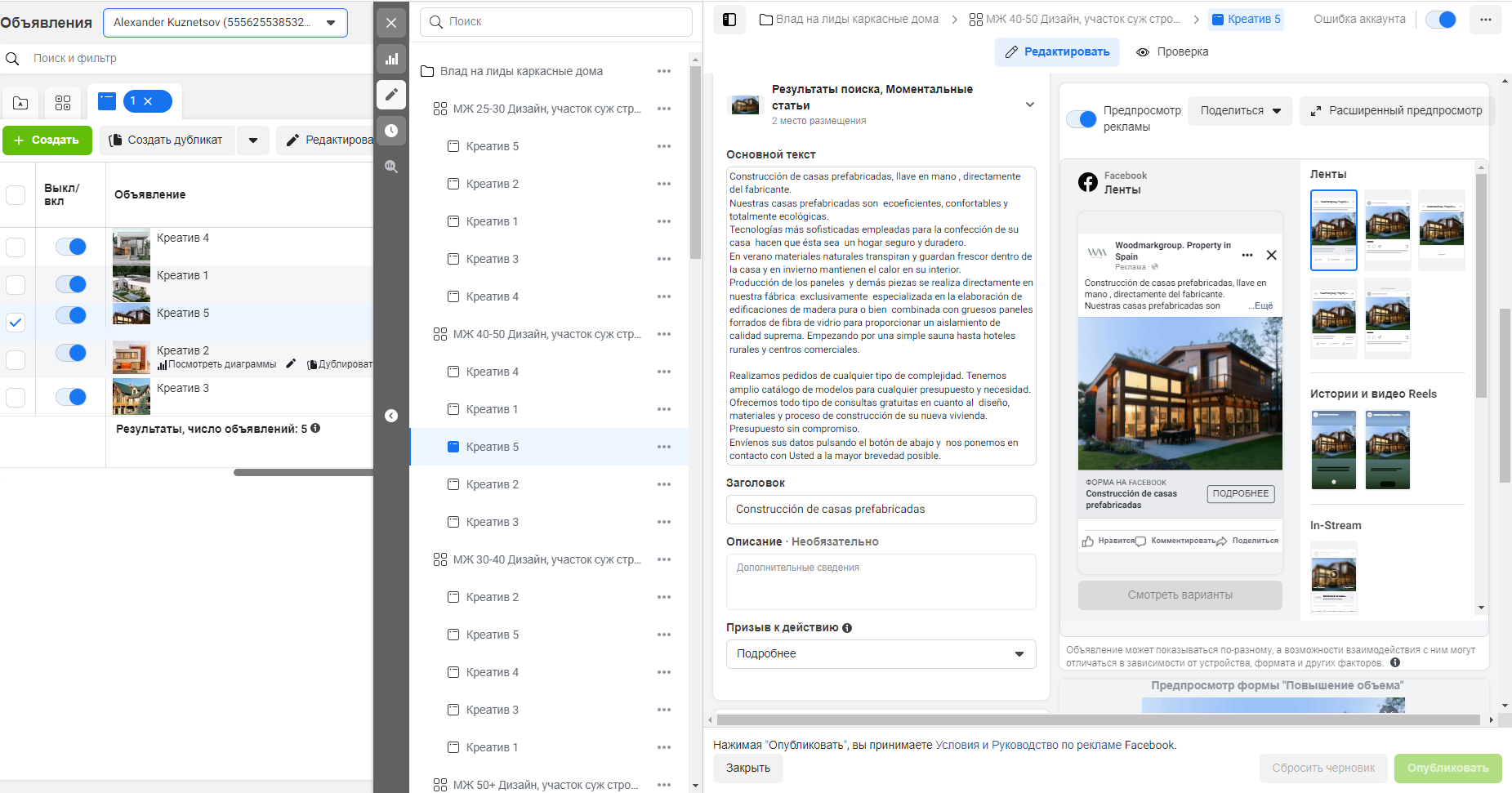Toggle the 'Предпросмотр рекламы' switch
Image resolution: width=1512 pixels, height=793 pixels.
coord(1082,119)
